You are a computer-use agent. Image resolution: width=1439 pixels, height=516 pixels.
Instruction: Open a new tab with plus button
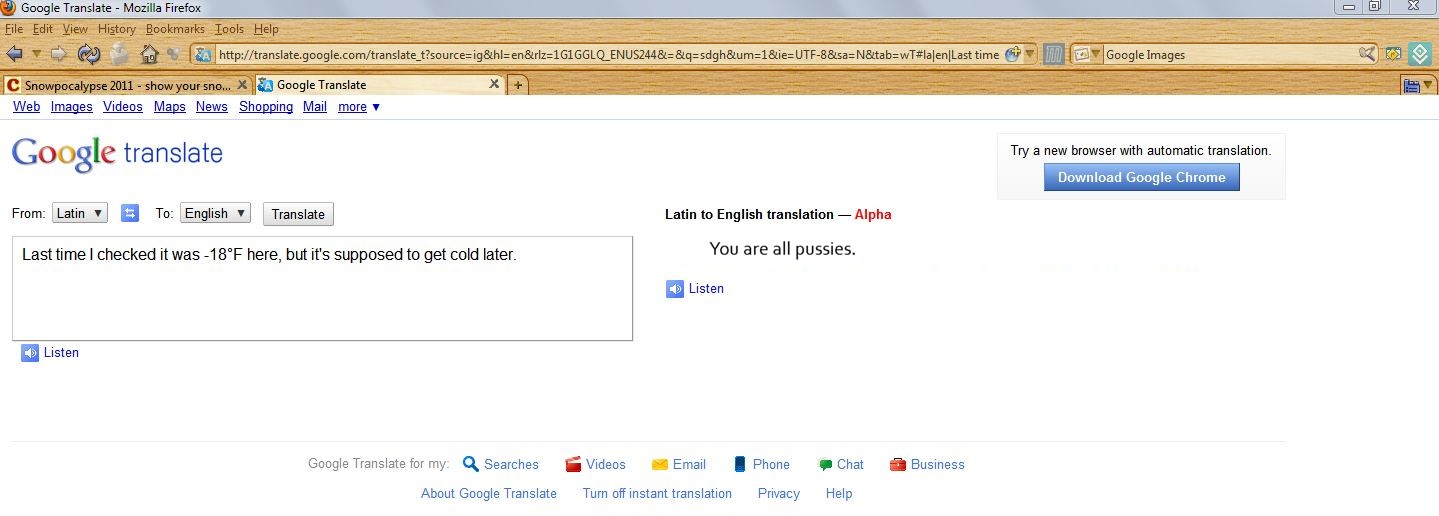(x=518, y=86)
